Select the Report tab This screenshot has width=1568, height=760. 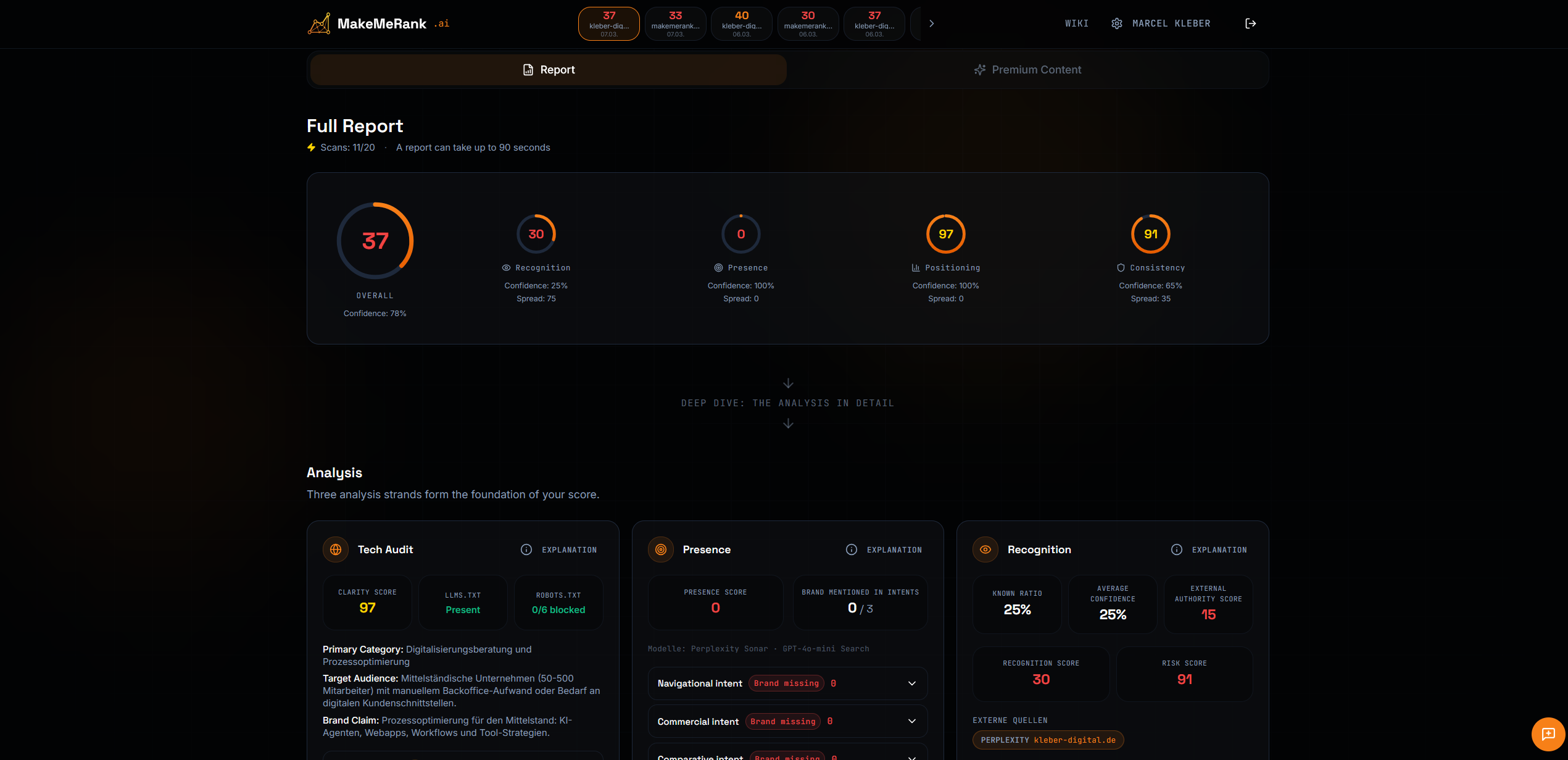pyautogui.click(x=548, y=69)
